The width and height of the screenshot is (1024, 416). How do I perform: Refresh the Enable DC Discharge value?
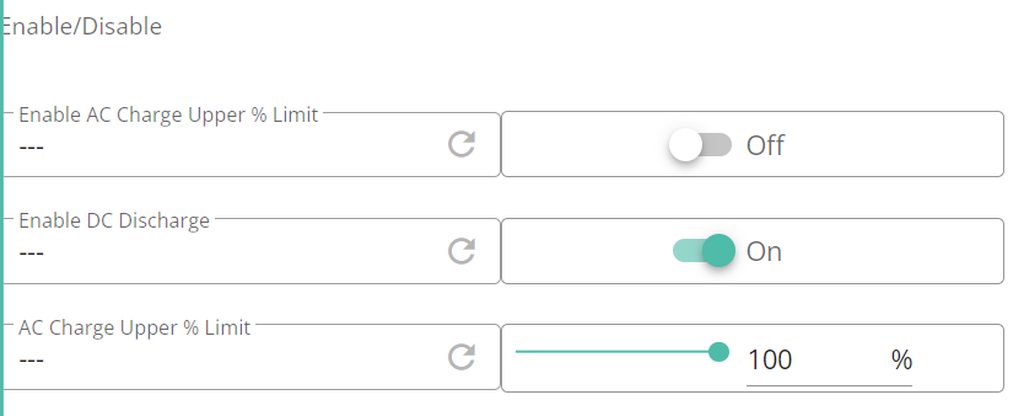(x=461, y=251)
